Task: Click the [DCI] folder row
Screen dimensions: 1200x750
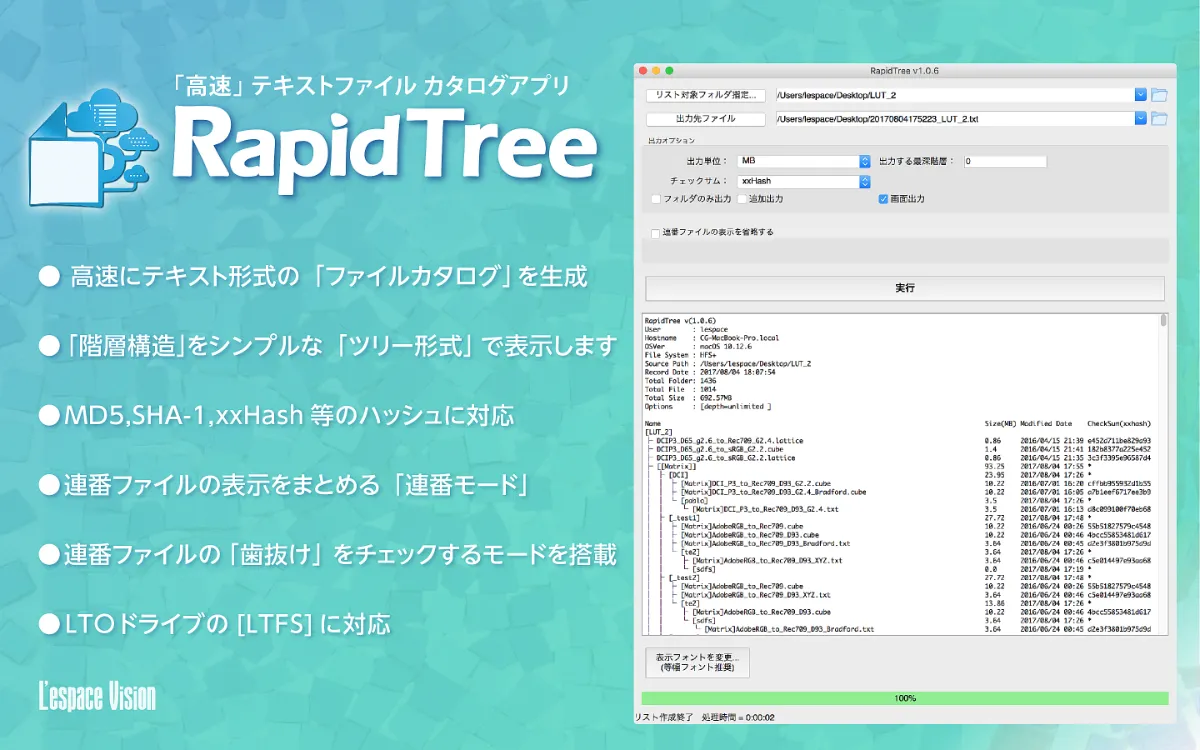Action: (679, 475)
